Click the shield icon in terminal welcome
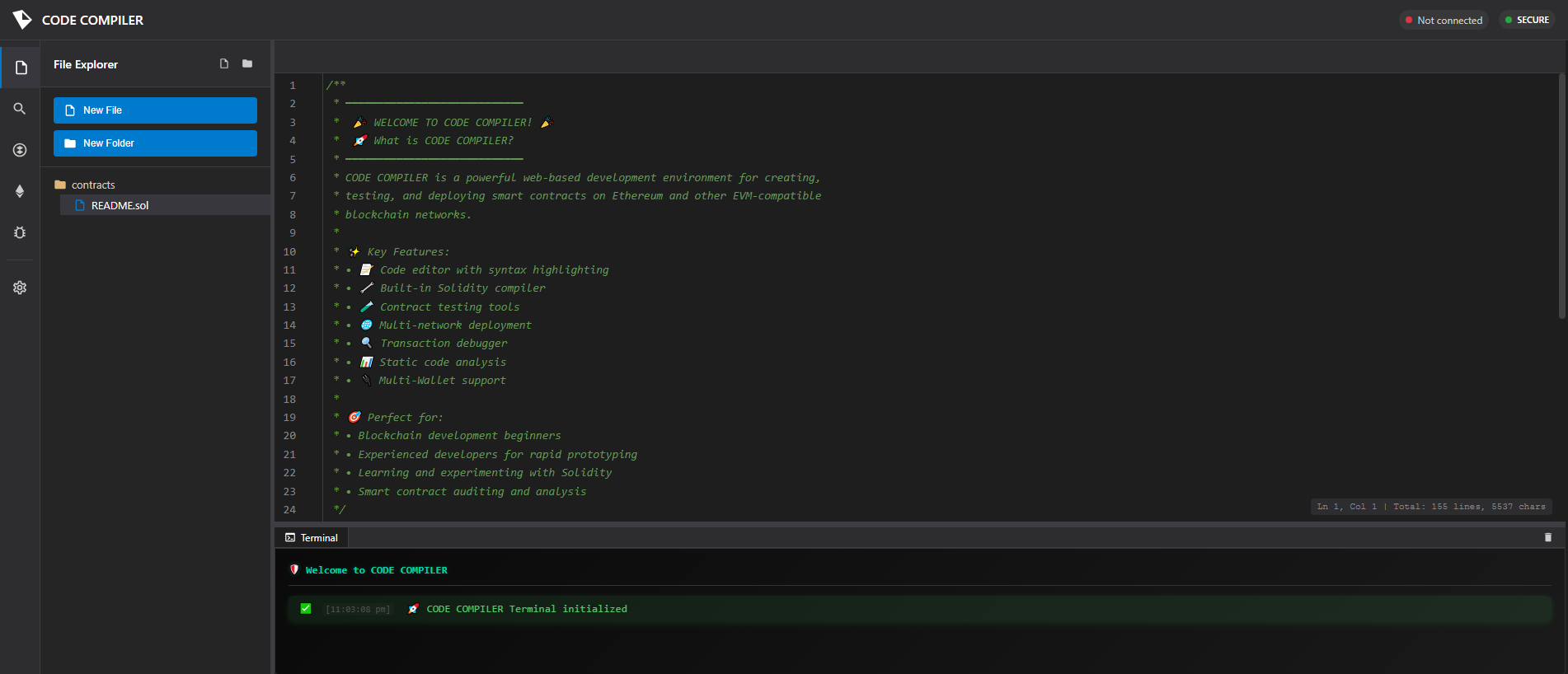1568x674 pixels. tap(294, 569)
